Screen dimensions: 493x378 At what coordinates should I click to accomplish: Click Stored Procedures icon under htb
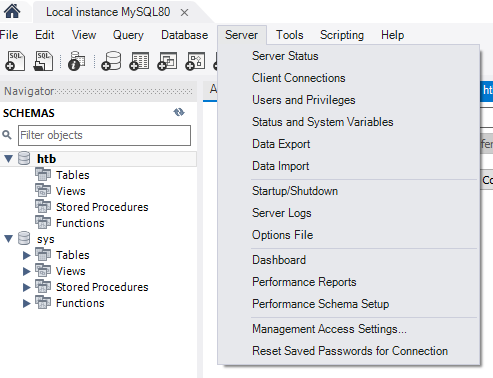(x=43, y=206)
